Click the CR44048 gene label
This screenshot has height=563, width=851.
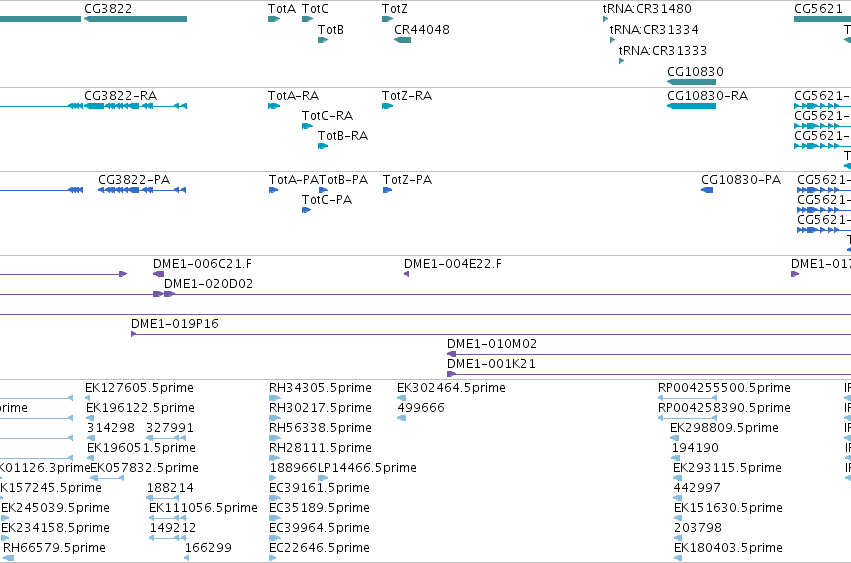click(422, 30)
